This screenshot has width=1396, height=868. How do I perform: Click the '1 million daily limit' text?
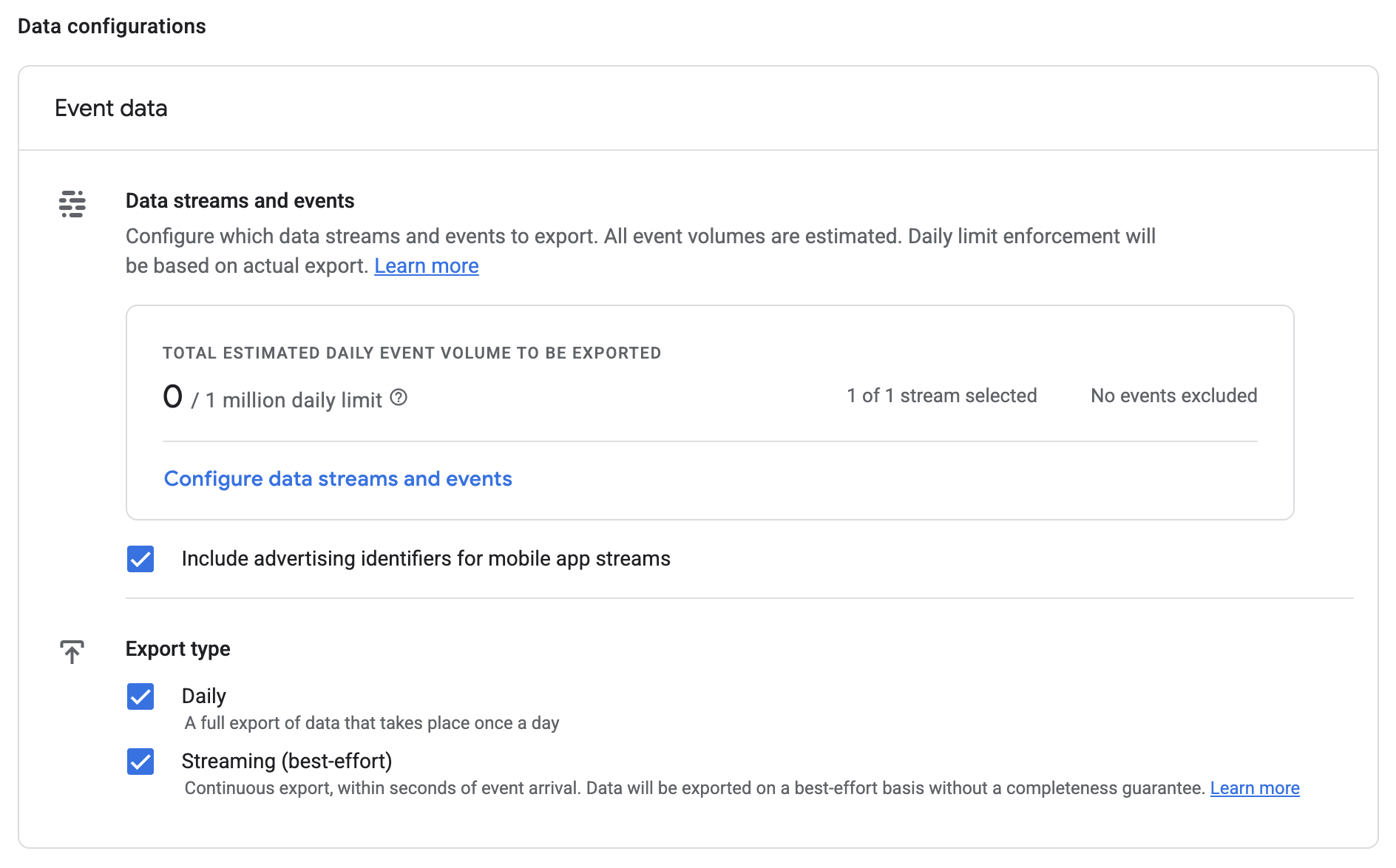(294, 400)
